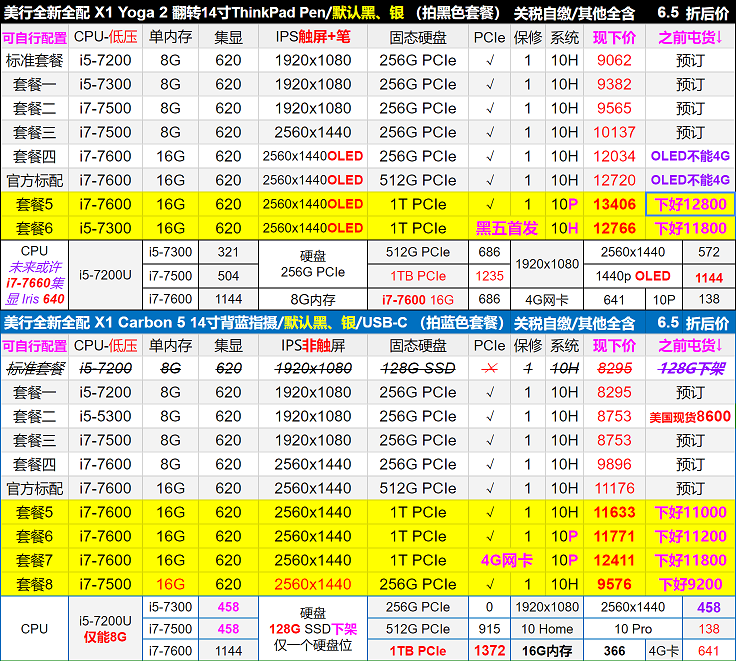Image resolution: width=736 pixels, height=661 pixels.
Task: Click the red 1235 price value
Action: tap(489, 276)
